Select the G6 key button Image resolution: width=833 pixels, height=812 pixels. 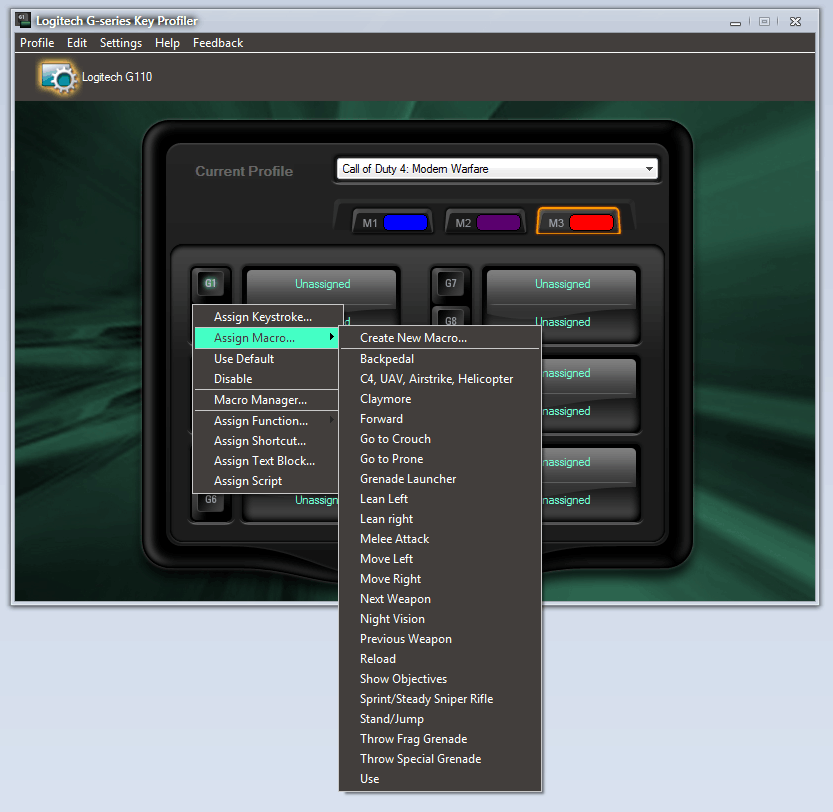(x=211, y=502)
